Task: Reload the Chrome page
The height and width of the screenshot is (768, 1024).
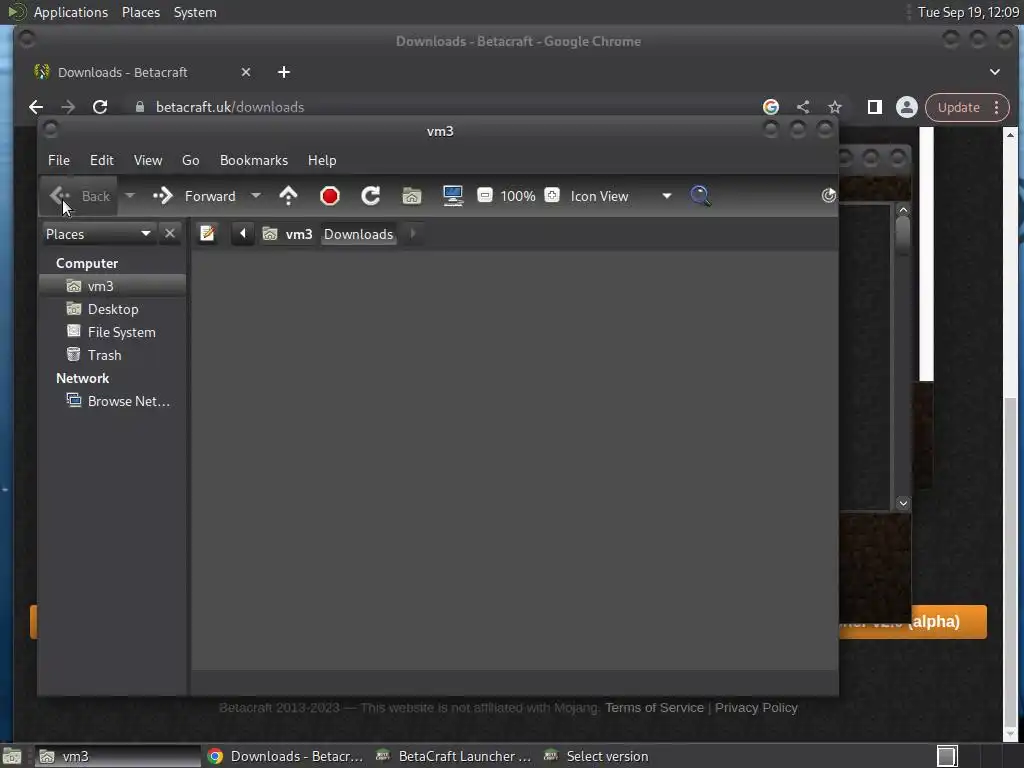Action: 100,107
